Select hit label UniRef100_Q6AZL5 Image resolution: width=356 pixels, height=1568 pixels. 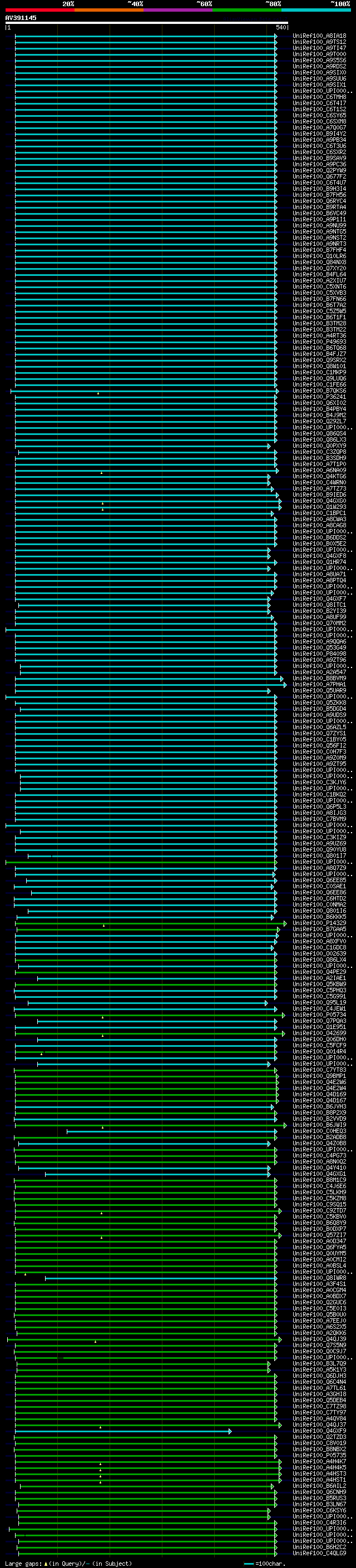[x=319, y=728]
